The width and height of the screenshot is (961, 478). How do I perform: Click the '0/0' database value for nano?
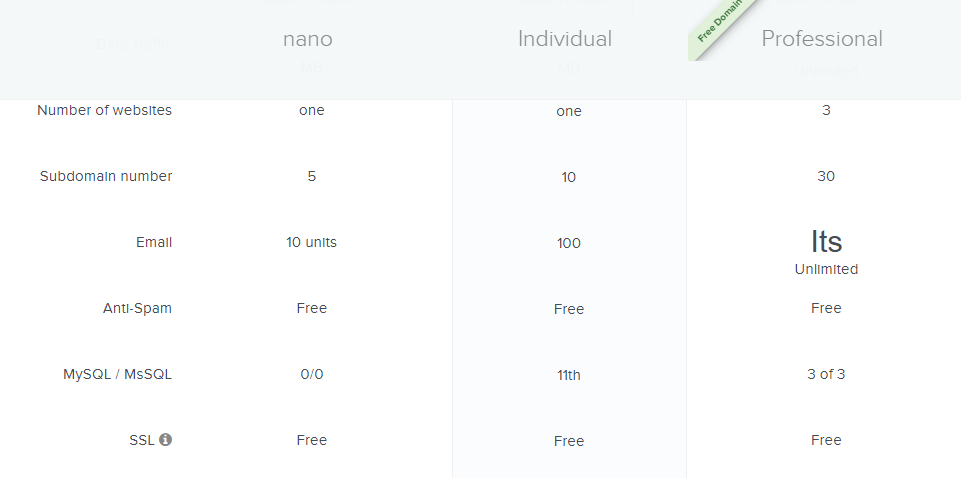[x=311, y=374]
